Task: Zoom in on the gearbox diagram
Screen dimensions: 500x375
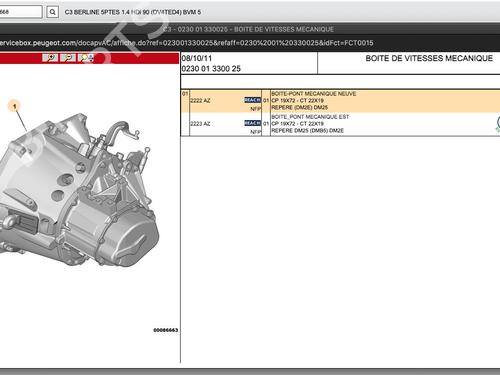Action: (50, 58)
